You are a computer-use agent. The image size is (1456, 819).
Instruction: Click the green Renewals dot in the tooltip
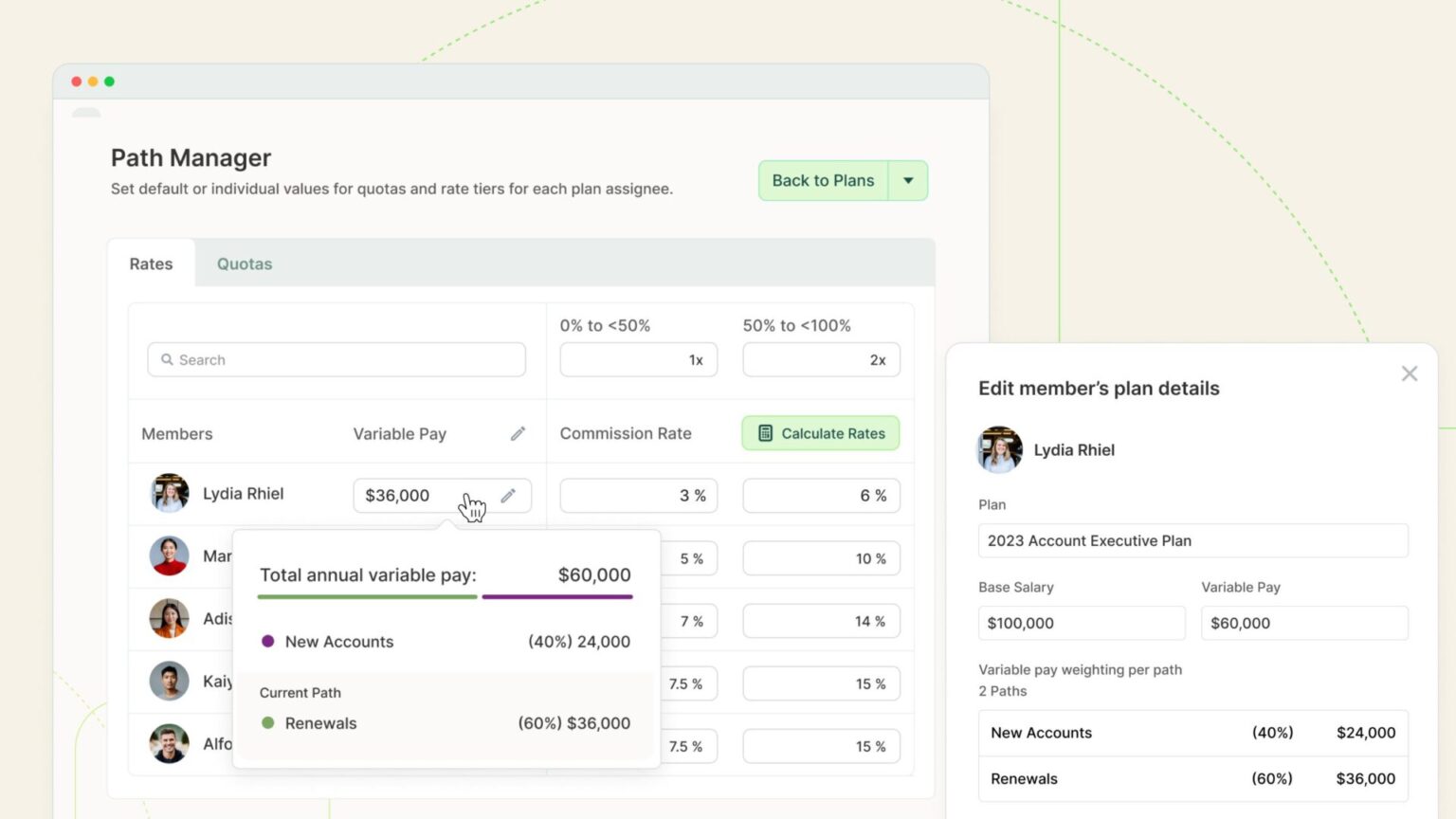tap(268, 723)
